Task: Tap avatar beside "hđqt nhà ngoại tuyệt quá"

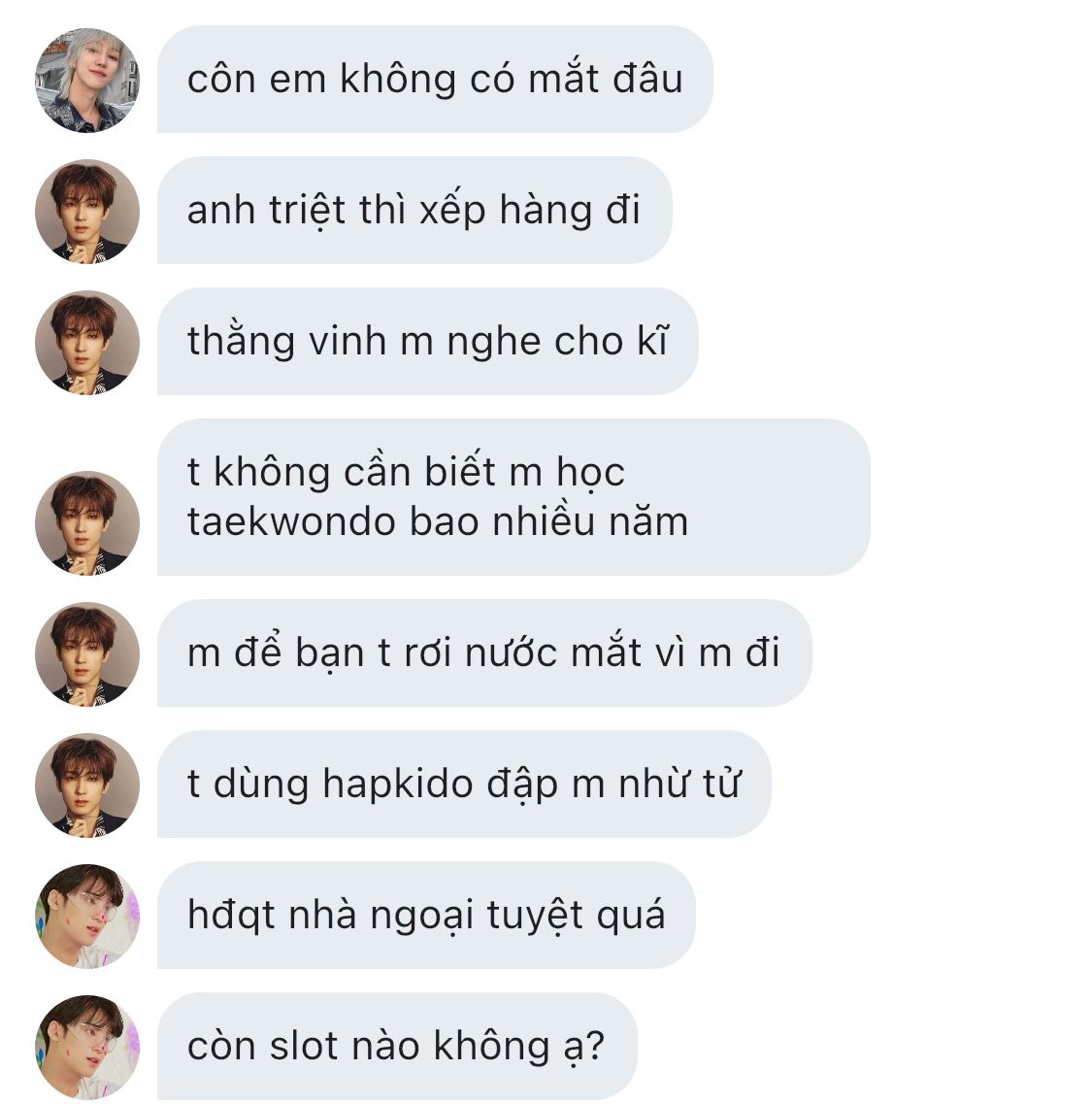Action: pos(87,916)
